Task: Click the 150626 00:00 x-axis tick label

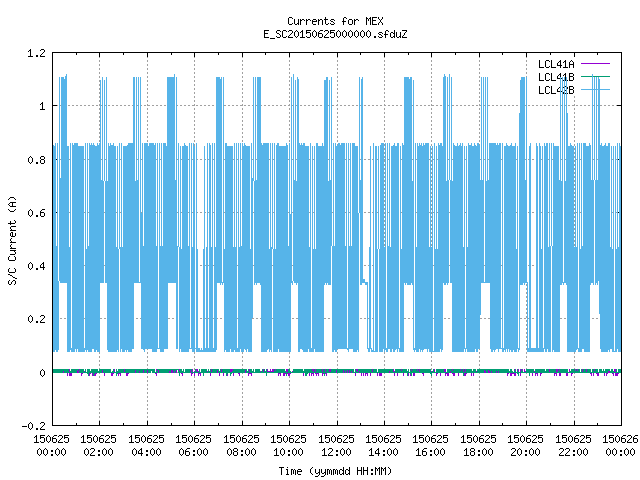Action: pos(620,446)
